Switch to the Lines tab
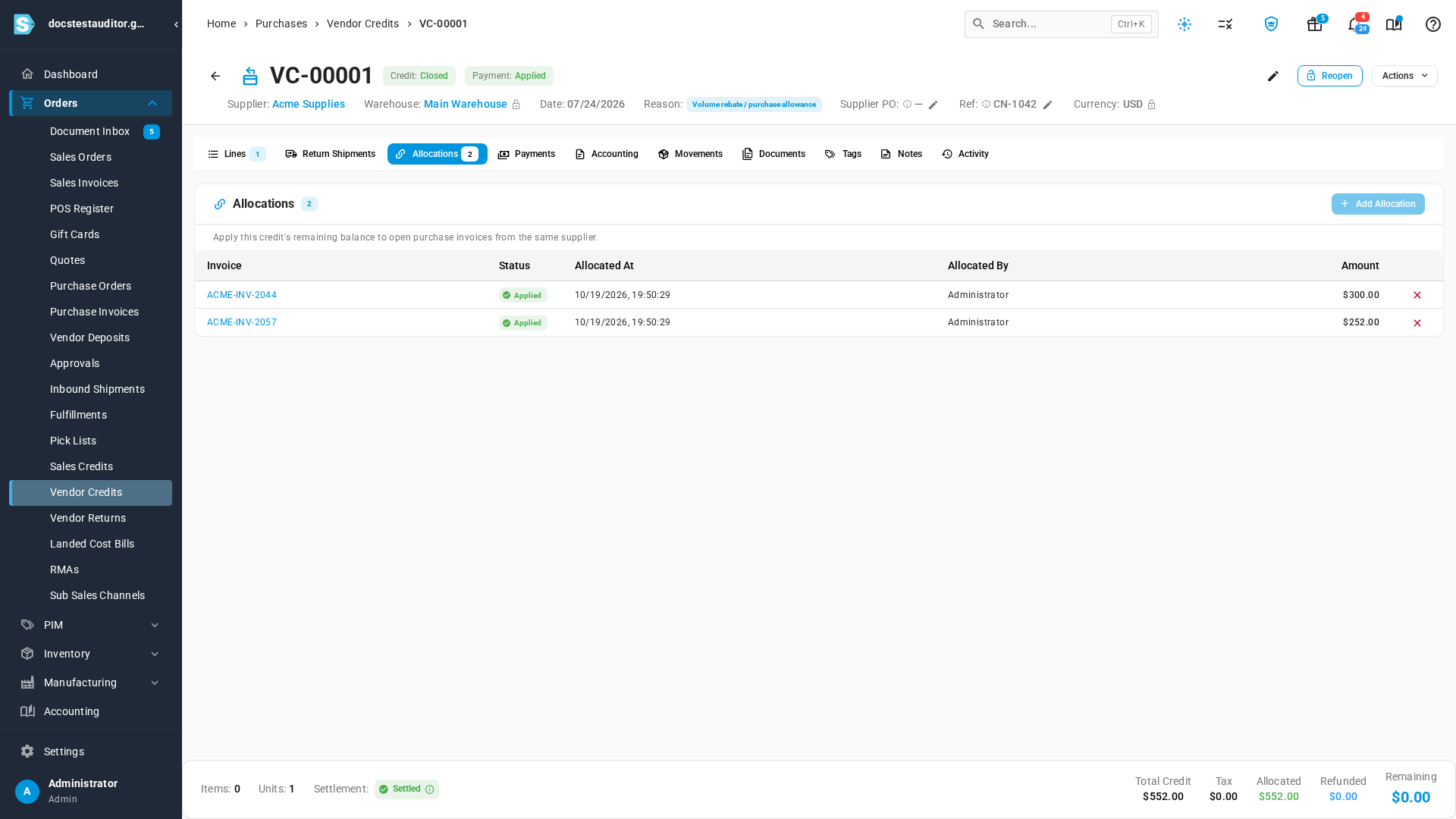This screenshot has width=1456, height=819. point(236,154)
